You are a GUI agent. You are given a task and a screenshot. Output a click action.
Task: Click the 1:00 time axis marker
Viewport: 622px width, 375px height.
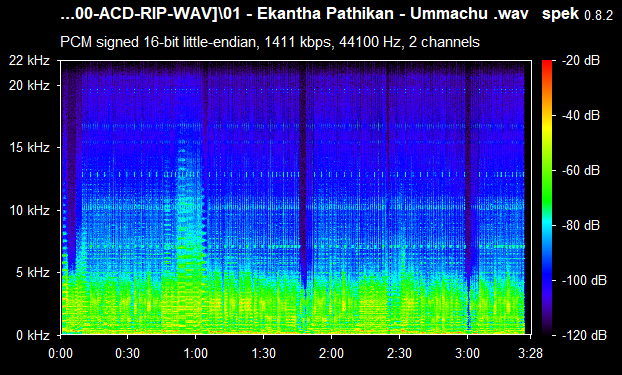[196, 353]
